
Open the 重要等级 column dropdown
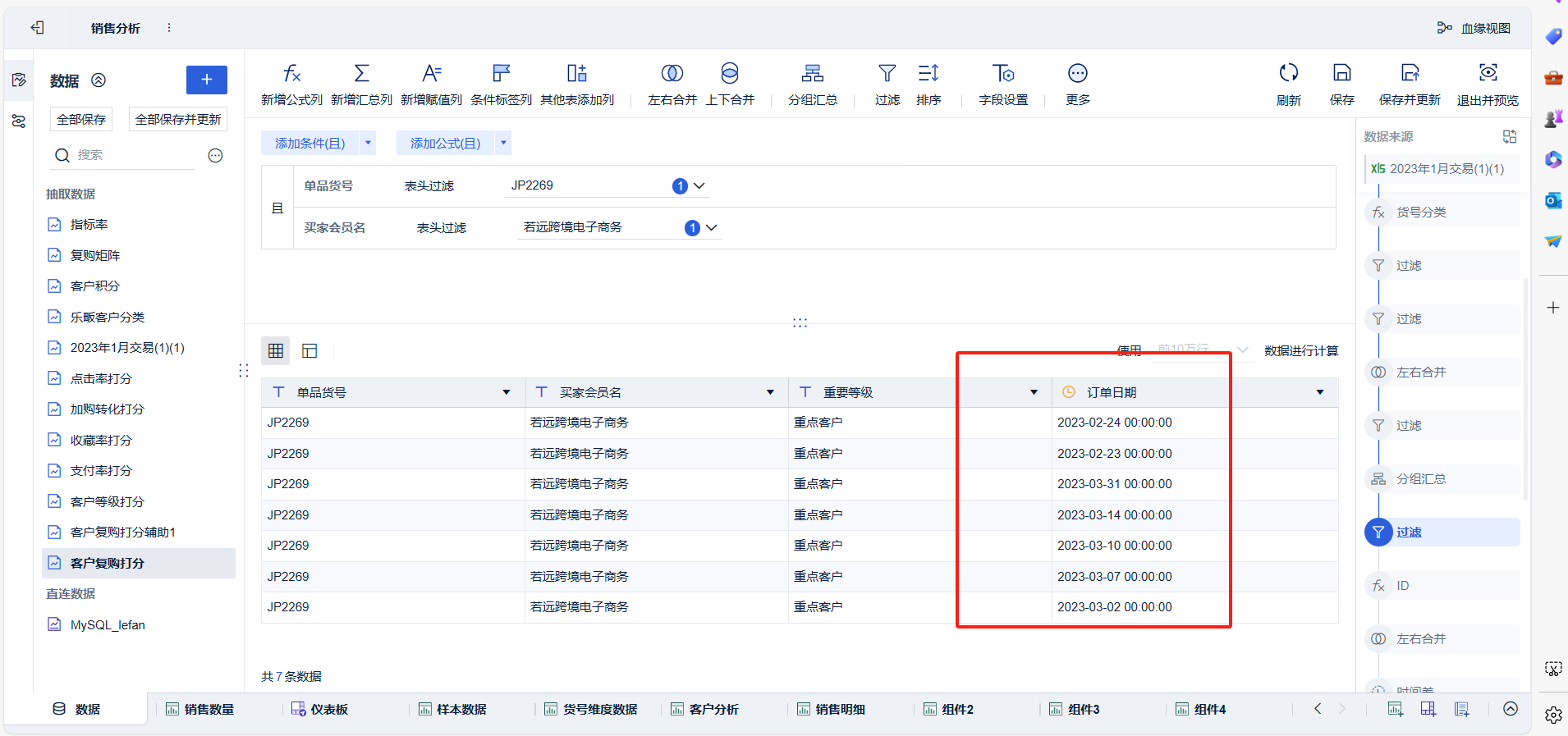tap(1034, 392)
